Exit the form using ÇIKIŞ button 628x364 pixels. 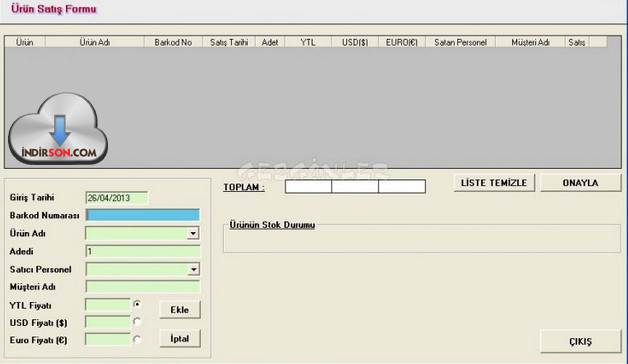point(580,342)
